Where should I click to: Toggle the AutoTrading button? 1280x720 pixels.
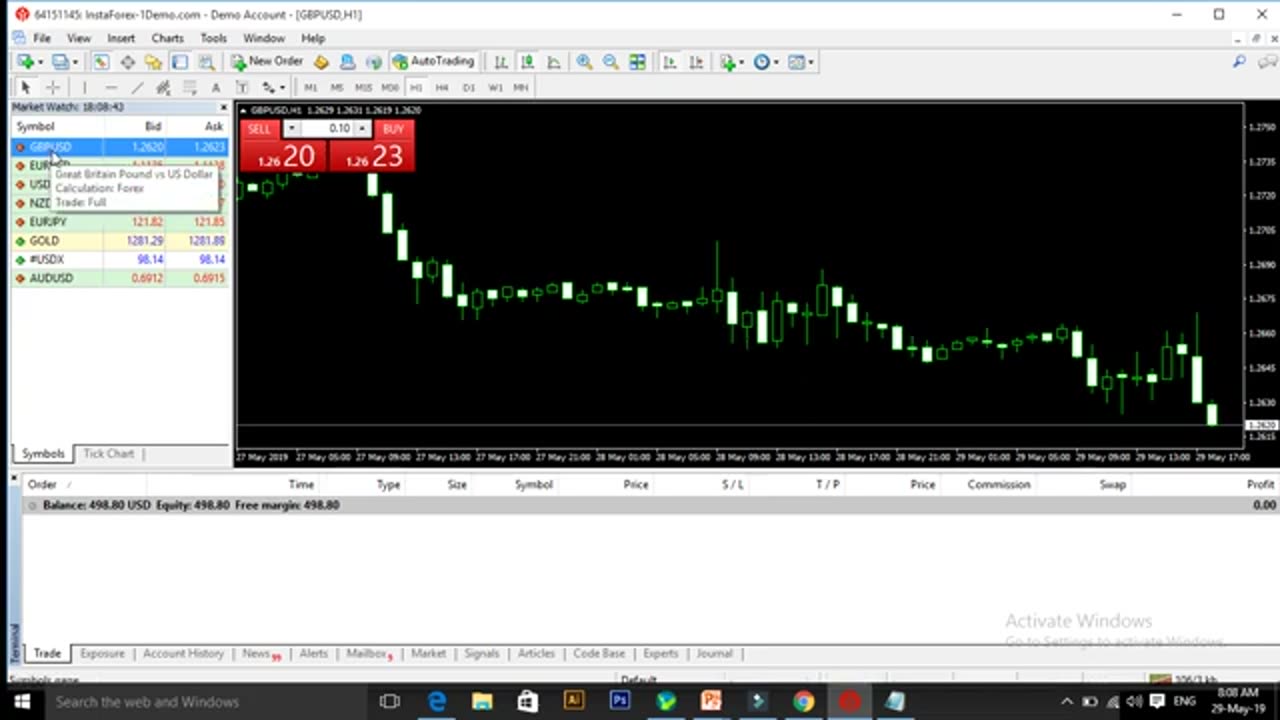[x=433, y=62]
